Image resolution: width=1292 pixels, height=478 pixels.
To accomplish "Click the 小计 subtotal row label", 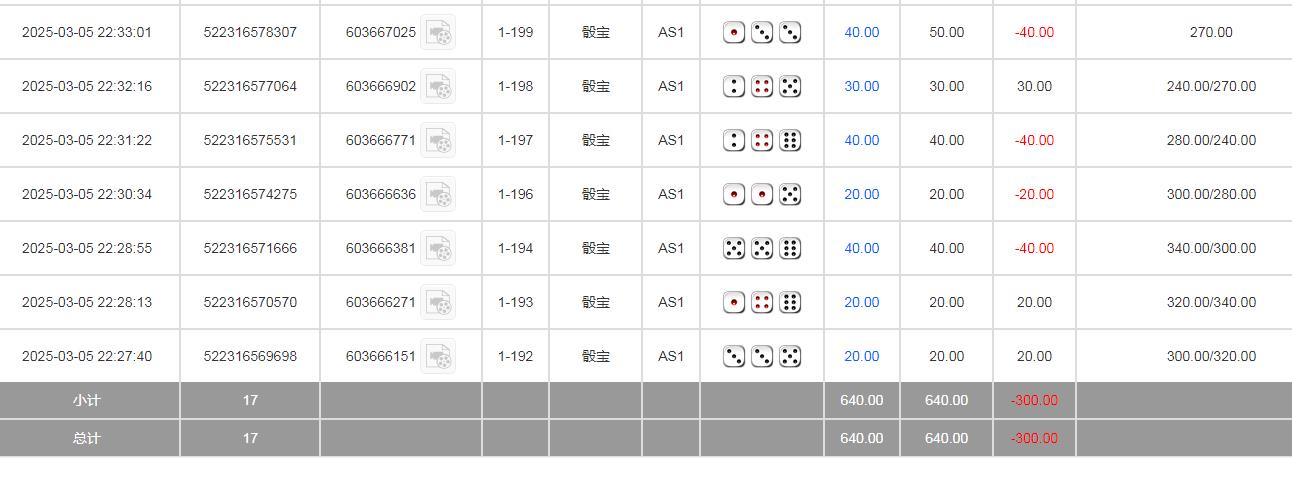I will (x=87, y=401).
